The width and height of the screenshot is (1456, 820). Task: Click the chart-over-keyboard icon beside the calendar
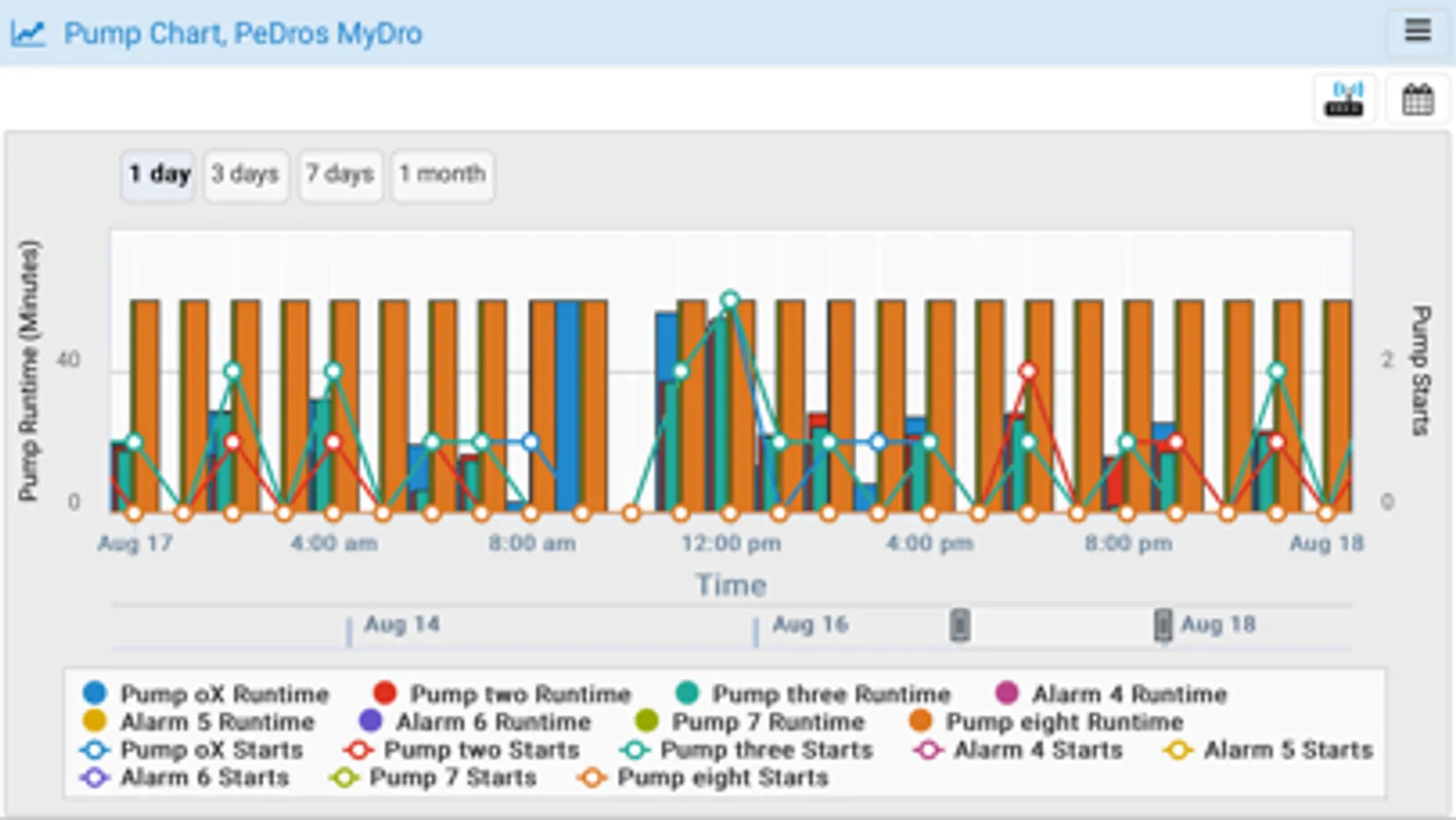[1344, 98]
